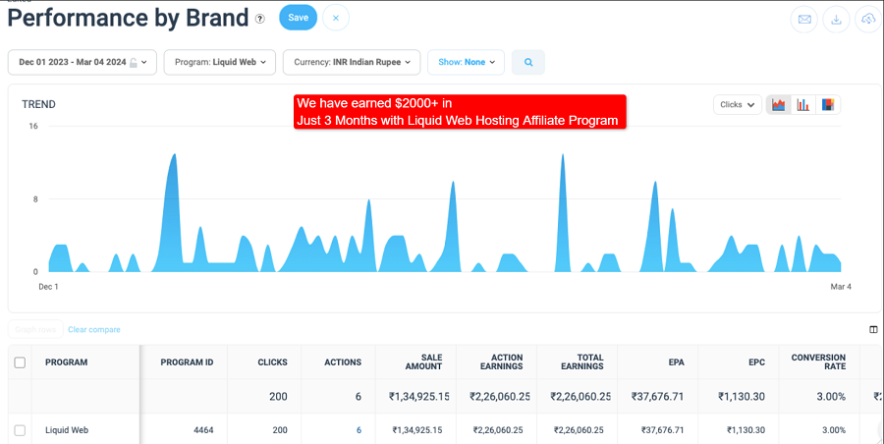This screenshot has width=884, height=444.
Task: Click the TREND chart heading
Action: (38, 104)
